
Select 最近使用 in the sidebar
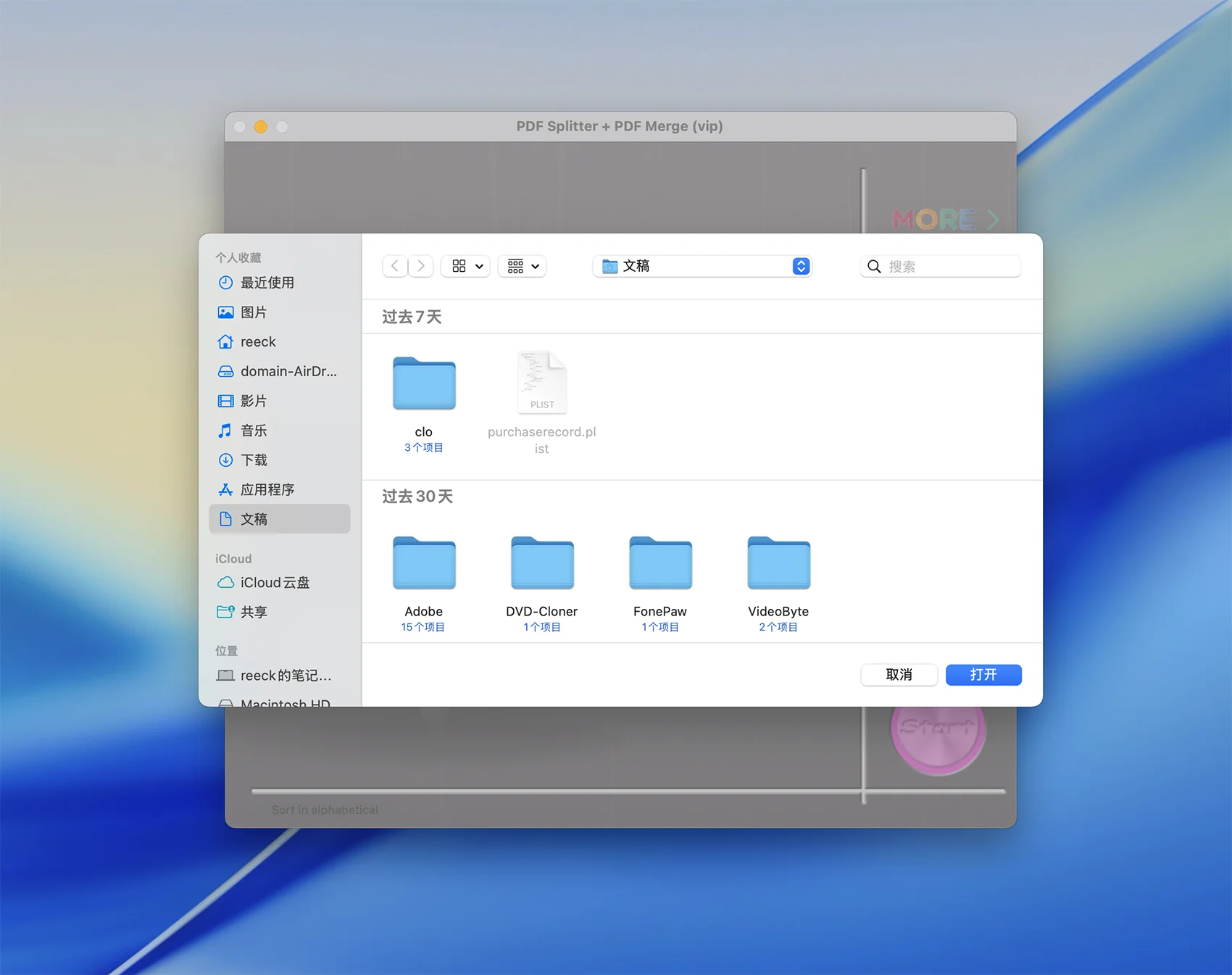[267, 283]
